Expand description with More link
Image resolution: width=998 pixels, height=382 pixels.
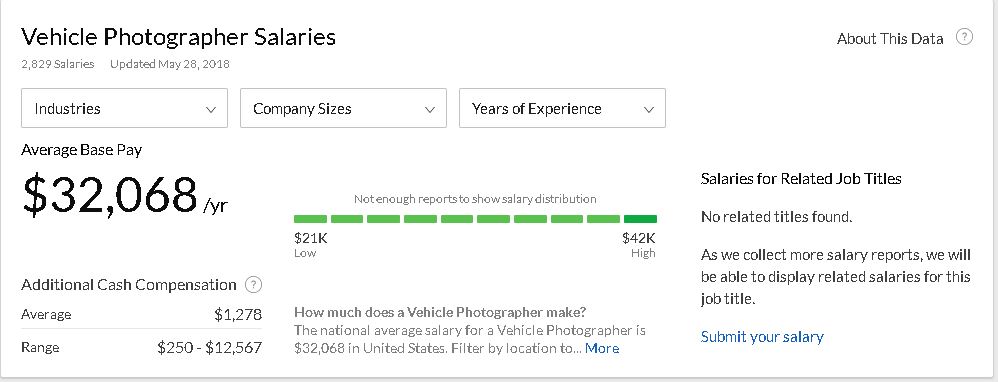[602, 348]
